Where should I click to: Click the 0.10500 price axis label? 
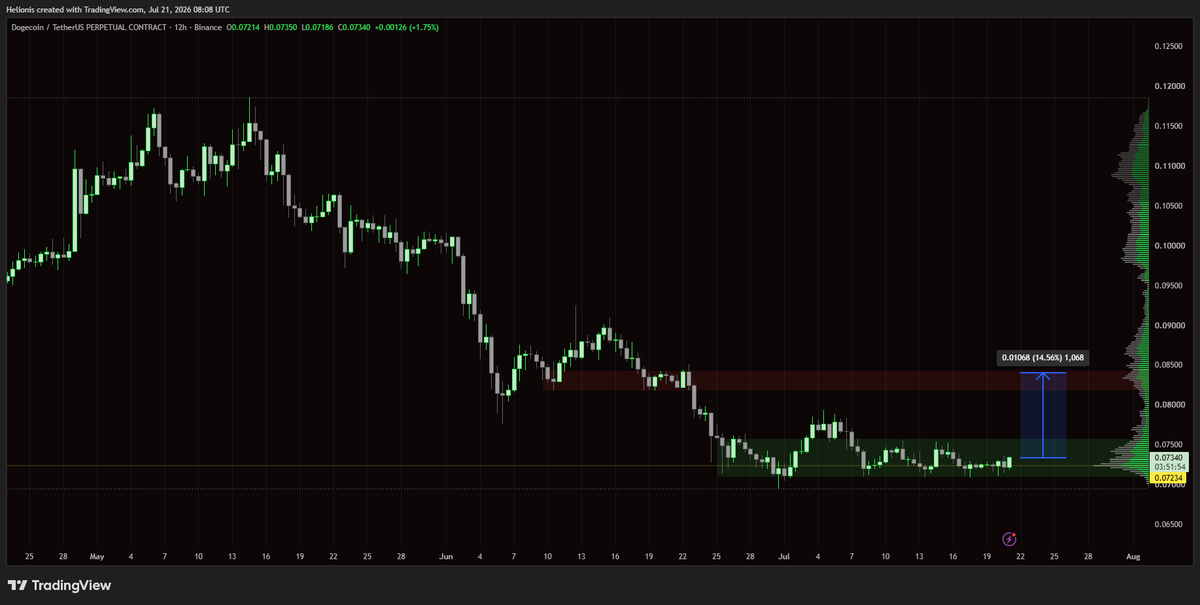tap(1169, 206)
